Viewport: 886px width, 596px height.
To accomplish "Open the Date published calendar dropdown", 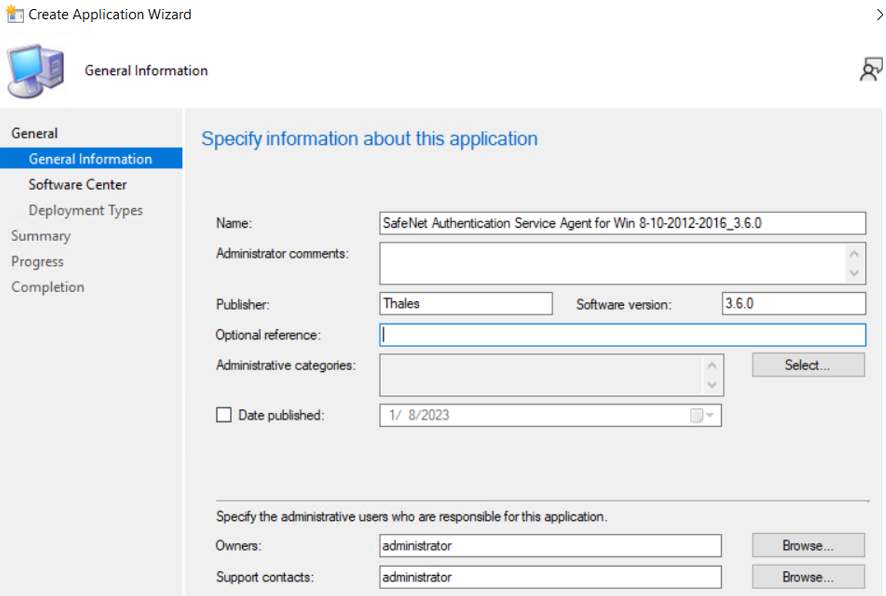I will [x=703, y=416].
